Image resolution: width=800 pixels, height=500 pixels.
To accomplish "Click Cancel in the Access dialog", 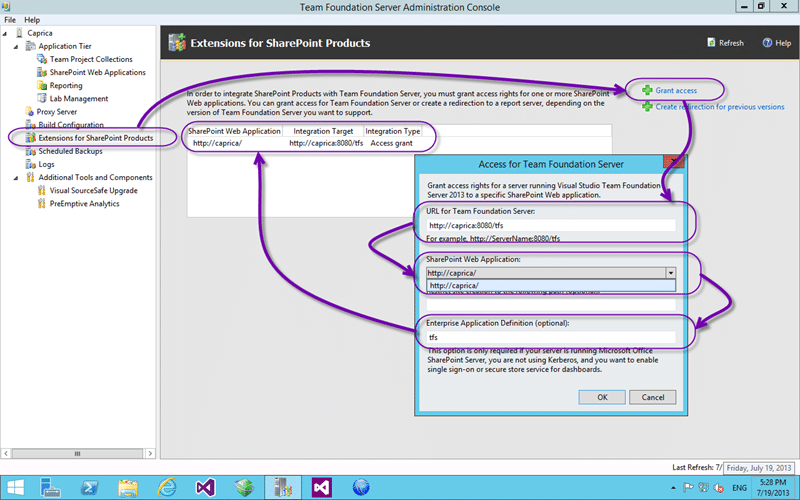I will 653,397.
